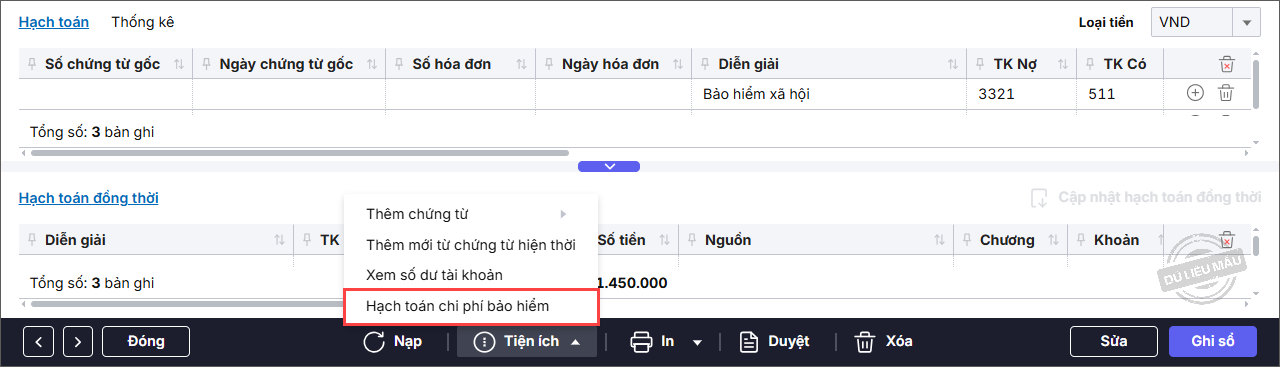Select Xem số dư tài khoản
This screenshot has height=367, width=1280.
coord(470,274)
